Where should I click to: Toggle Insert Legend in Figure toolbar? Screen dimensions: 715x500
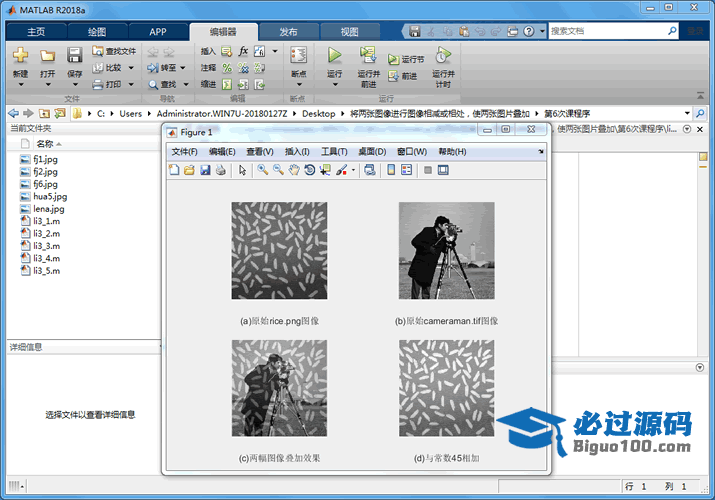click(407, 170)
